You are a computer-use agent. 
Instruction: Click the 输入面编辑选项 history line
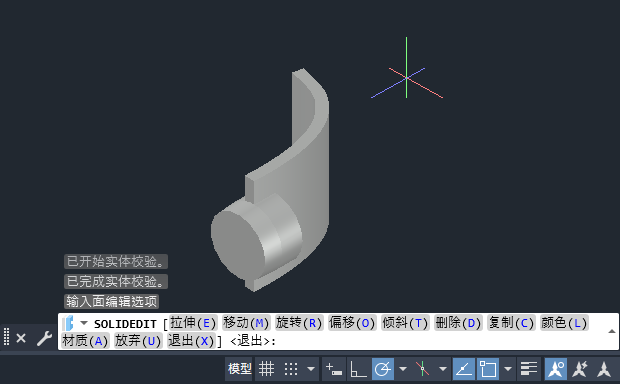point(112,302)
